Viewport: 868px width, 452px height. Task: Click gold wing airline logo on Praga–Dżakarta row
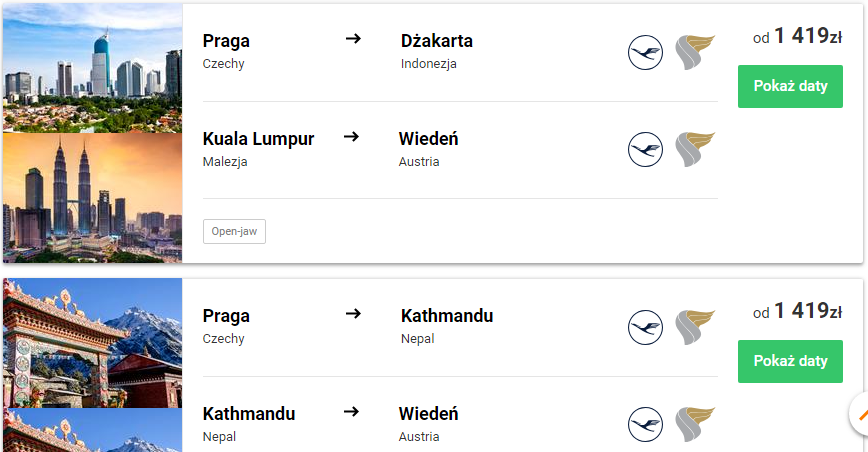click(x=695, y=53)
